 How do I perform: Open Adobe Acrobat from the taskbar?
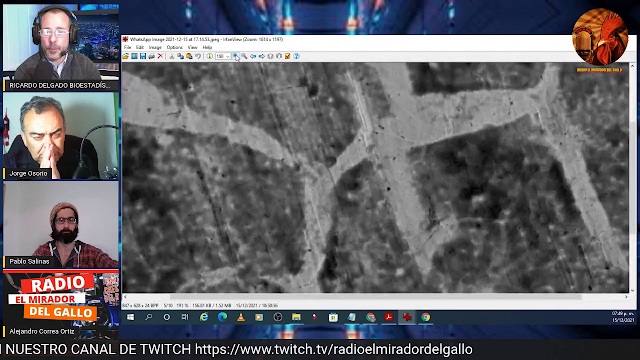tap(389, 317)
